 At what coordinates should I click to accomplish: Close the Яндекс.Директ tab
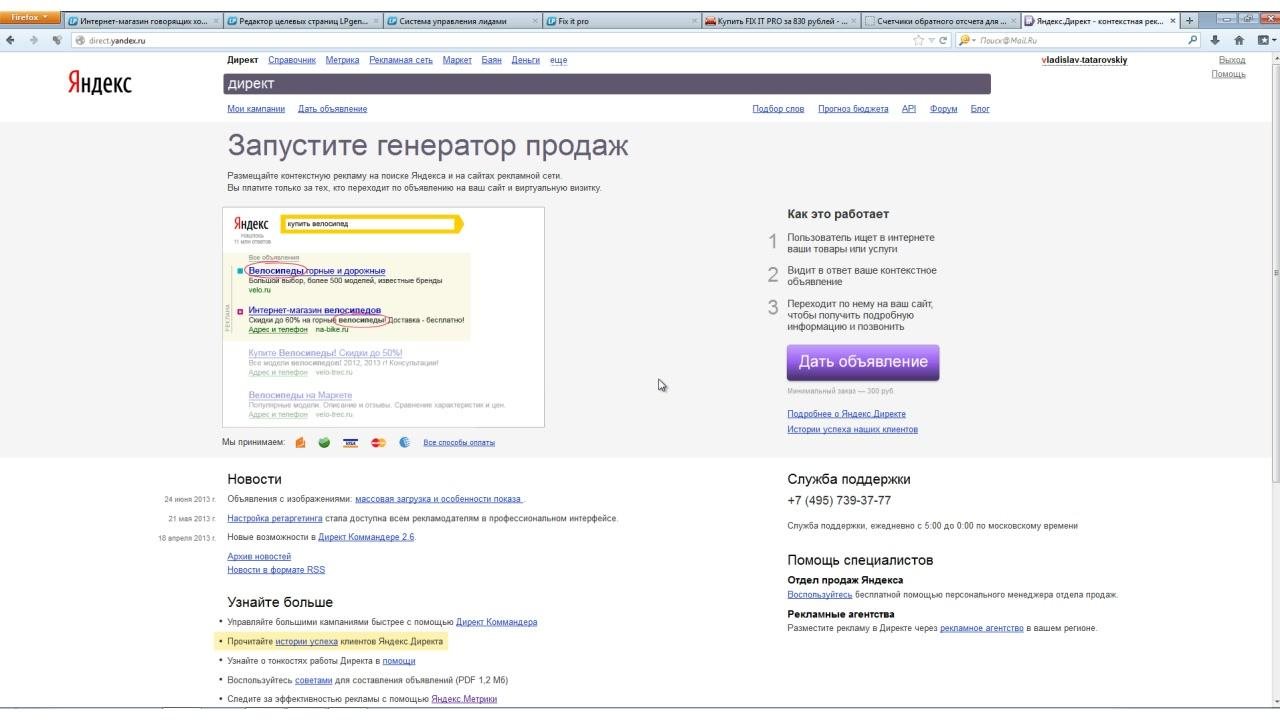click(1173, 21)
